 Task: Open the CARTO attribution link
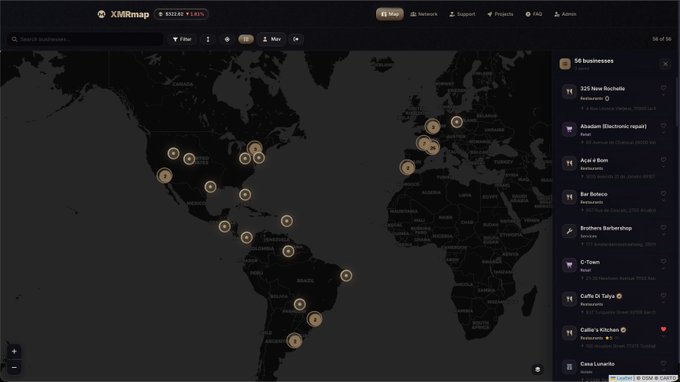pyautogui.click(x=668, y=379)
